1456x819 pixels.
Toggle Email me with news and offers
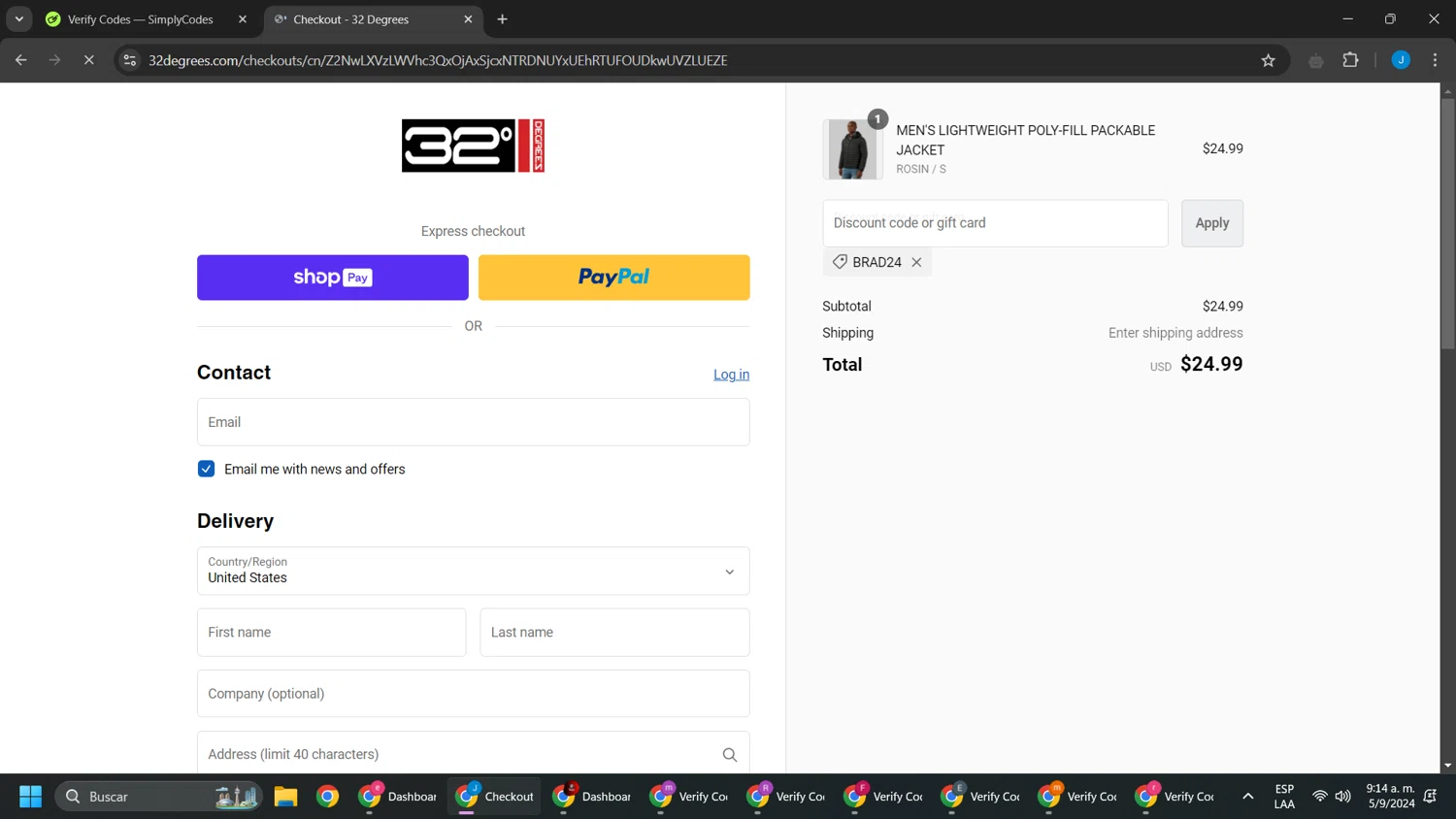(x=206, y=469)
